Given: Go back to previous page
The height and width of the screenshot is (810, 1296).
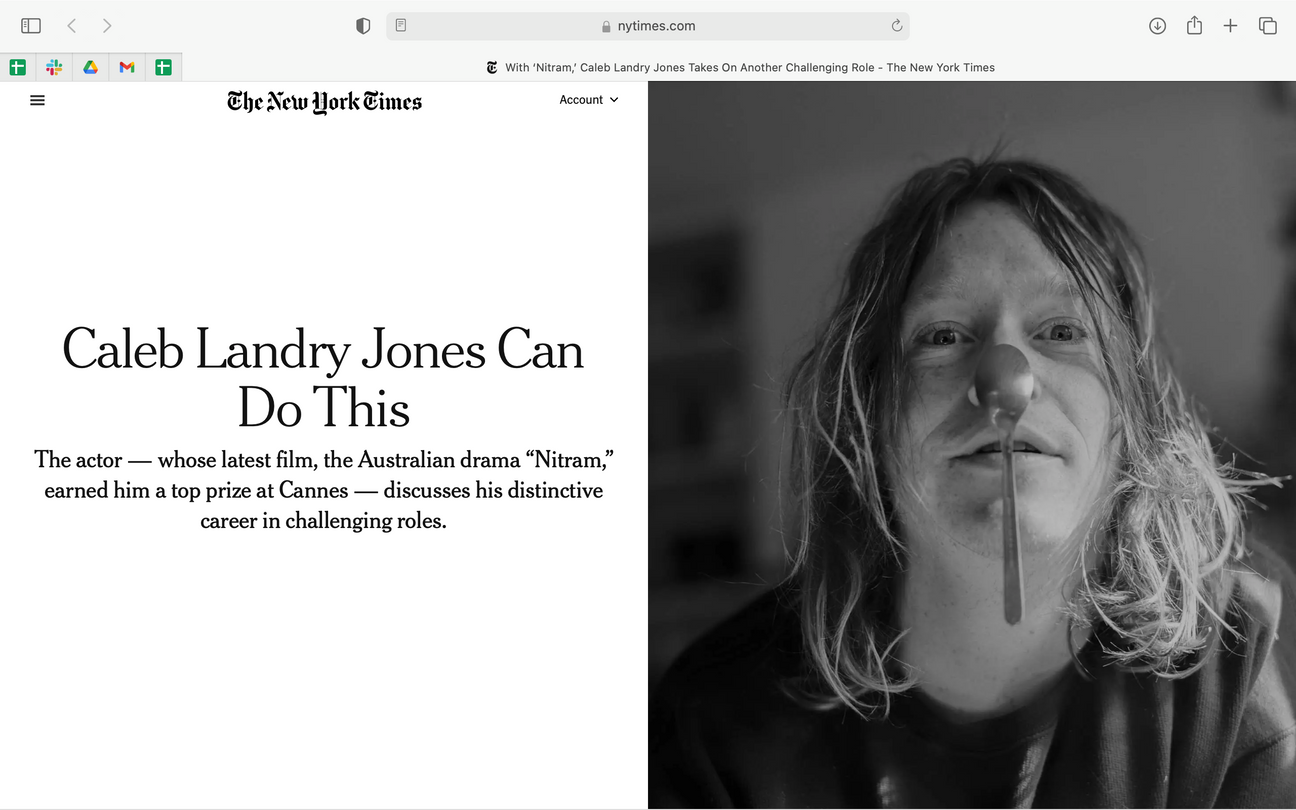Looking at the screenshot, I should (x=71, y=26).
